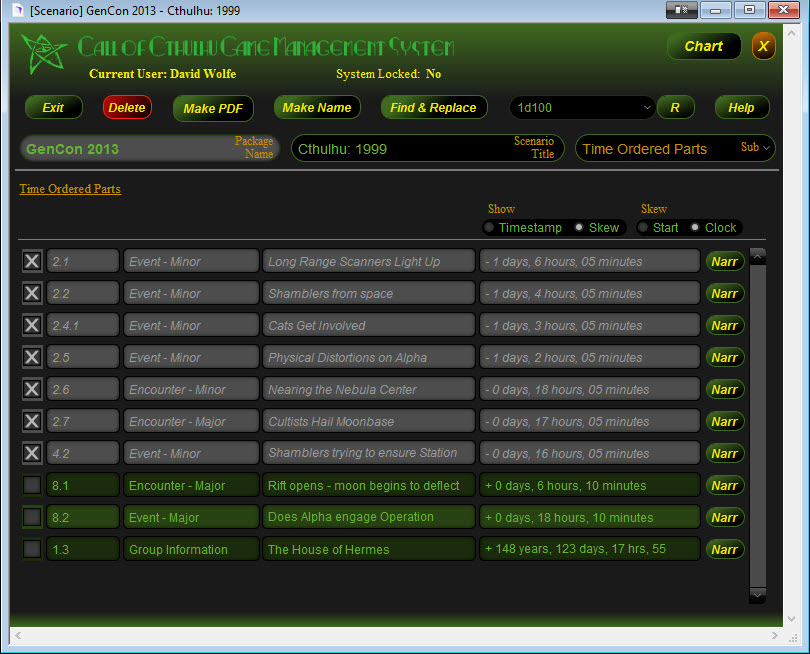Open Find & Replace
This screenshot has width=810, height=654.
tap(433, 107)
